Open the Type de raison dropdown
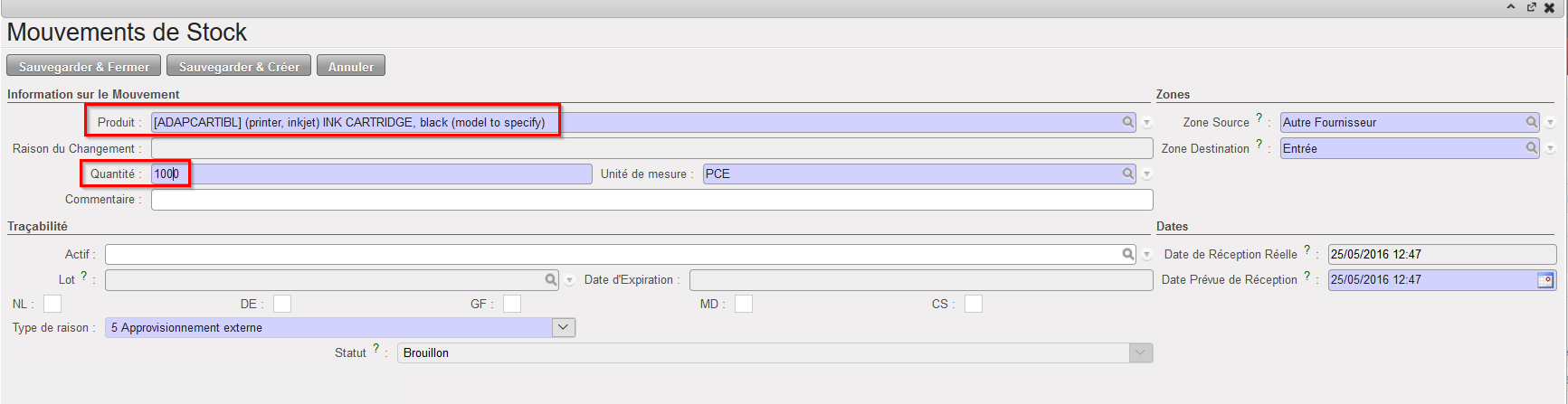Viewport: 1568px width, 404px height. point(563,327)
